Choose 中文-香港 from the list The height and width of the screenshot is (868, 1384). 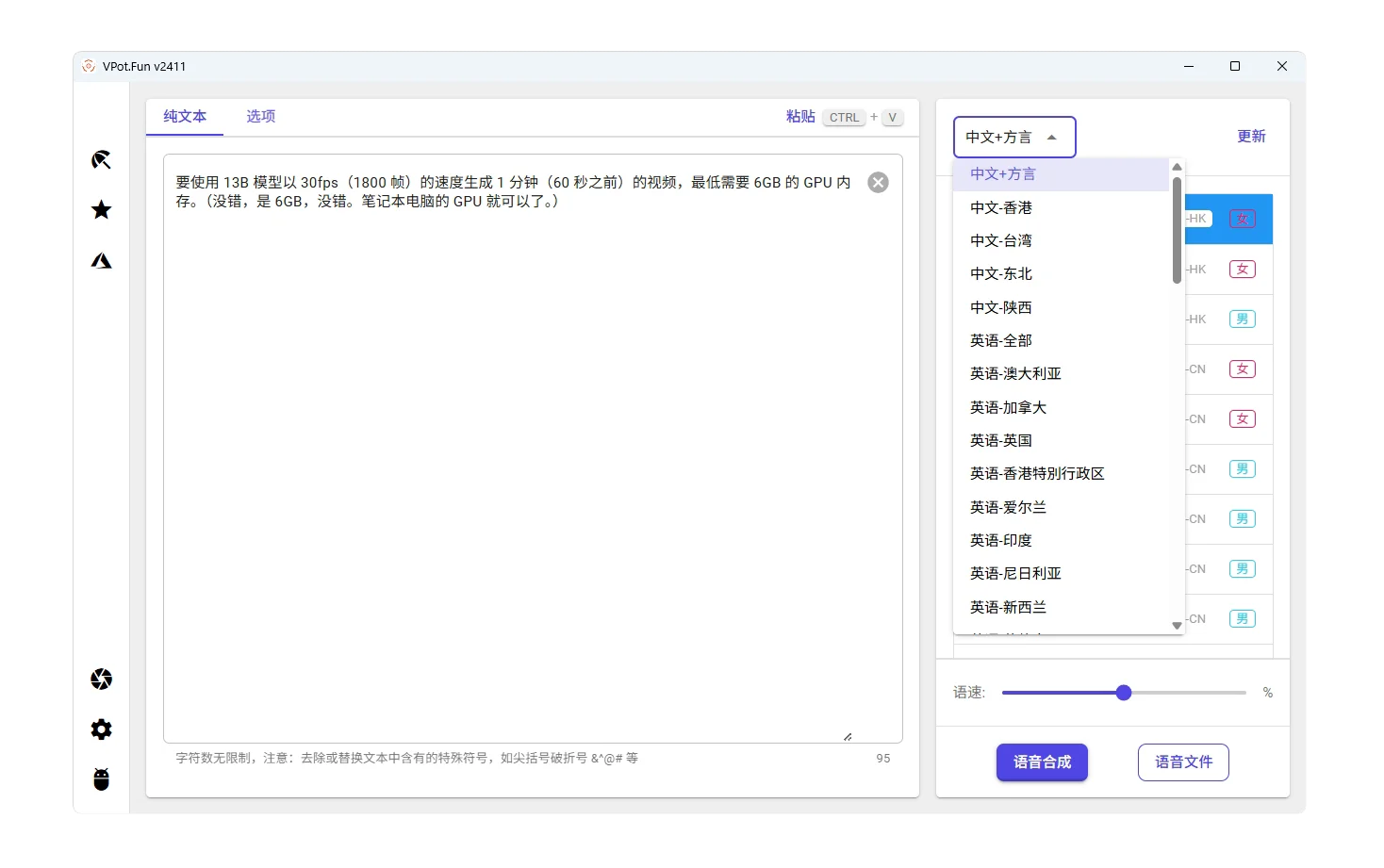[x=1062, y=207]
